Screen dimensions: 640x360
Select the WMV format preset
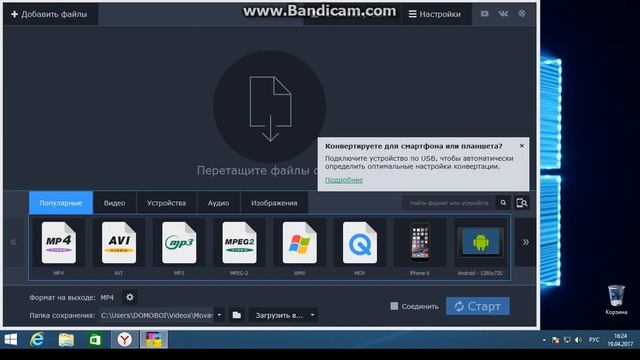(x=299, y=247)
